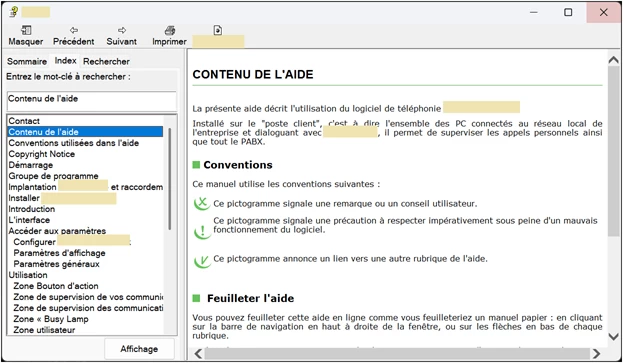623x363 pixels.
Task: Click the horizontal scroll left arrow
Action: (198, 353)
